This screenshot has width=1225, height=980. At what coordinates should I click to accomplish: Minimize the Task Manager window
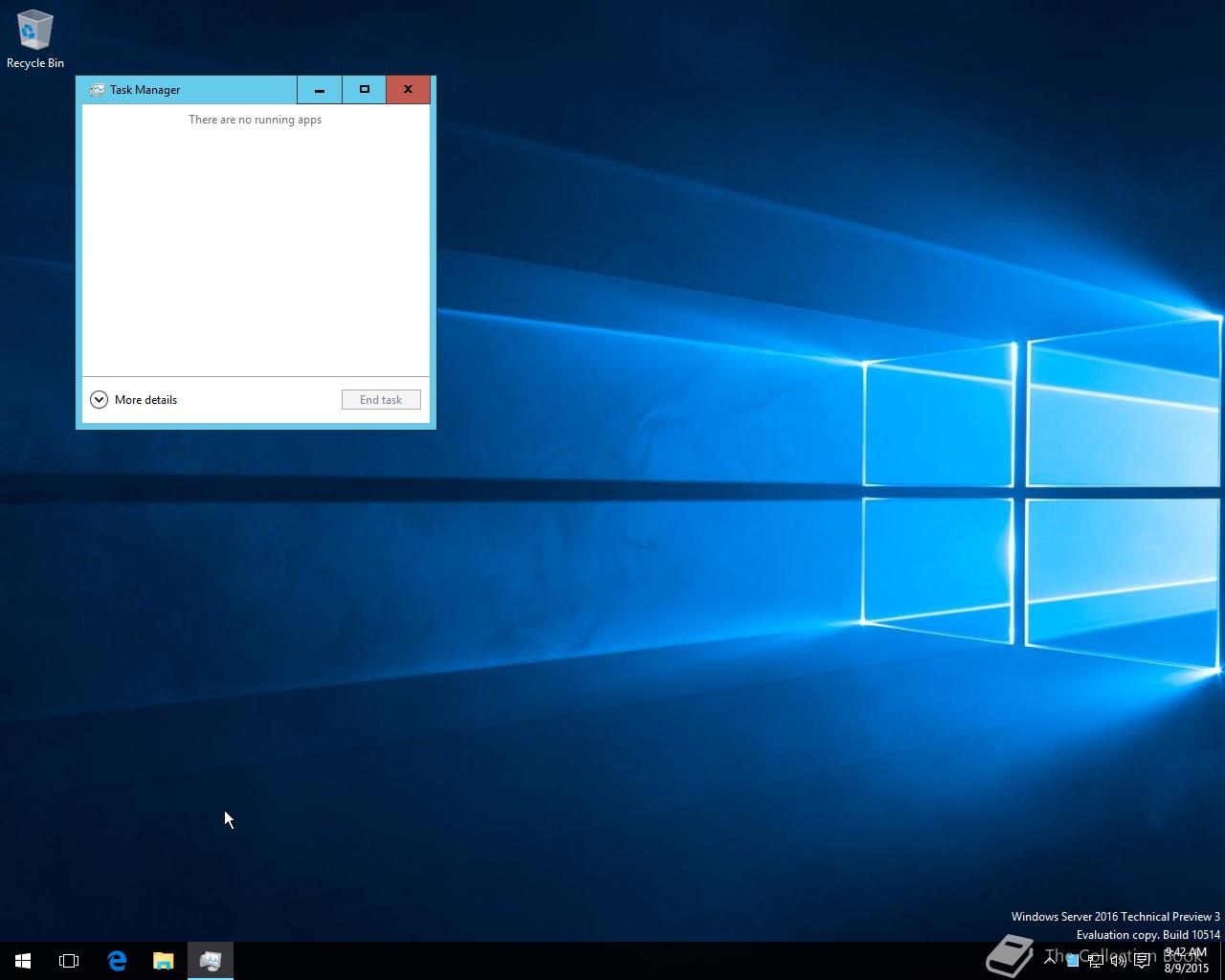pos(320,90)
